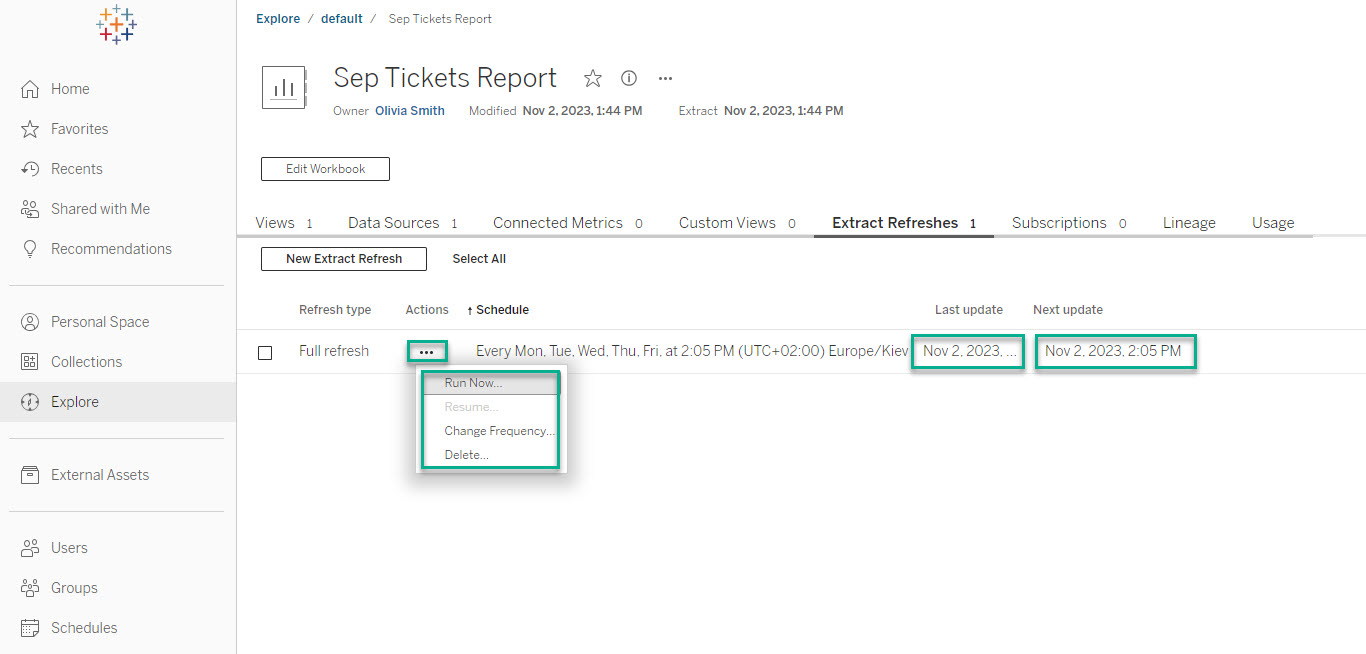Open the Olivia Smith owner link
The height and width of the screenshot is (654, 1366).
coord(410,111)
